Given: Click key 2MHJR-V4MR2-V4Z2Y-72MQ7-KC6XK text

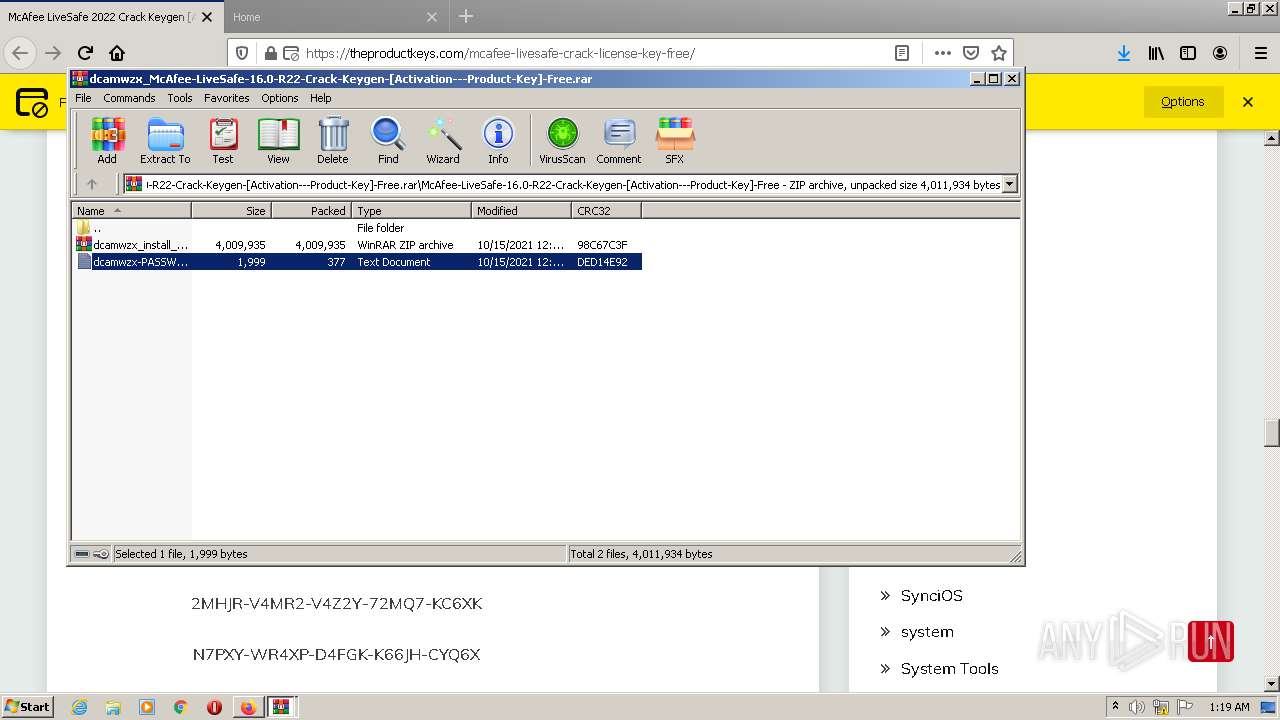Looking at the screenshot, I should pyautogui.click(x=337, y=604).
